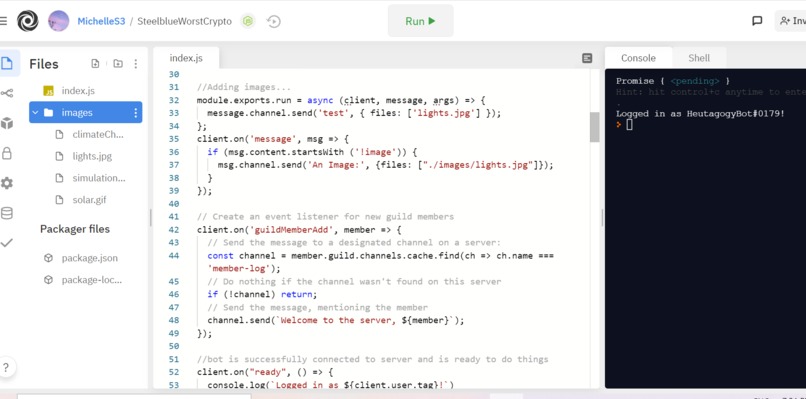This screenshot has height=399, width=806.
Task: Open solar.gif in the file tree
Action: (90, 200)
